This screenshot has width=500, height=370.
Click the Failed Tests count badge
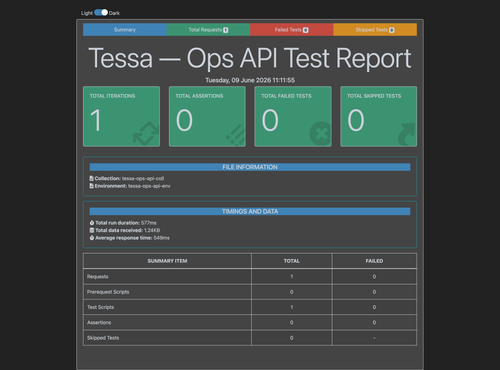[305, 30]
